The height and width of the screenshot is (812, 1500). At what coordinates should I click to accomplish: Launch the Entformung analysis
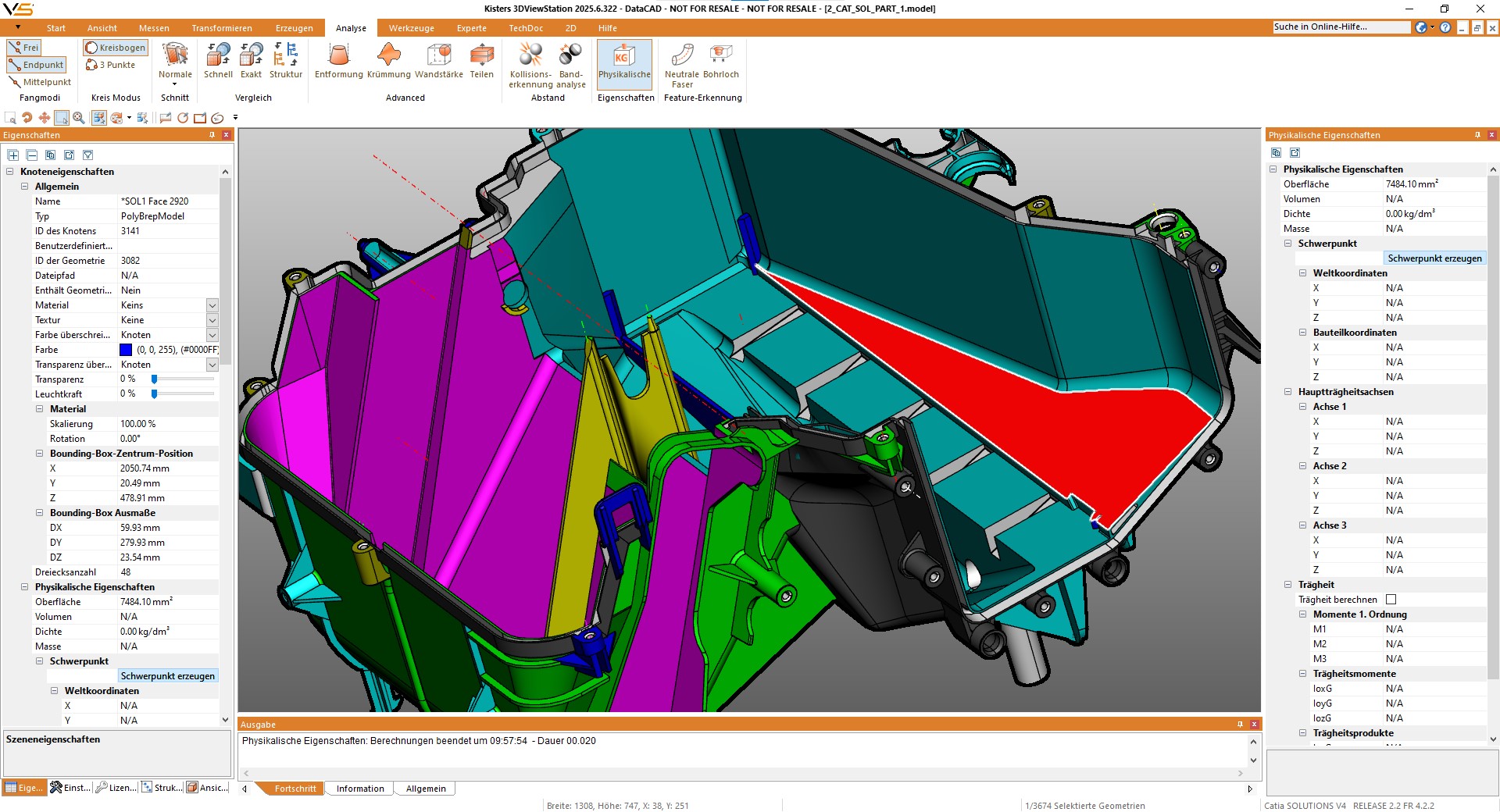pos(337,62)
